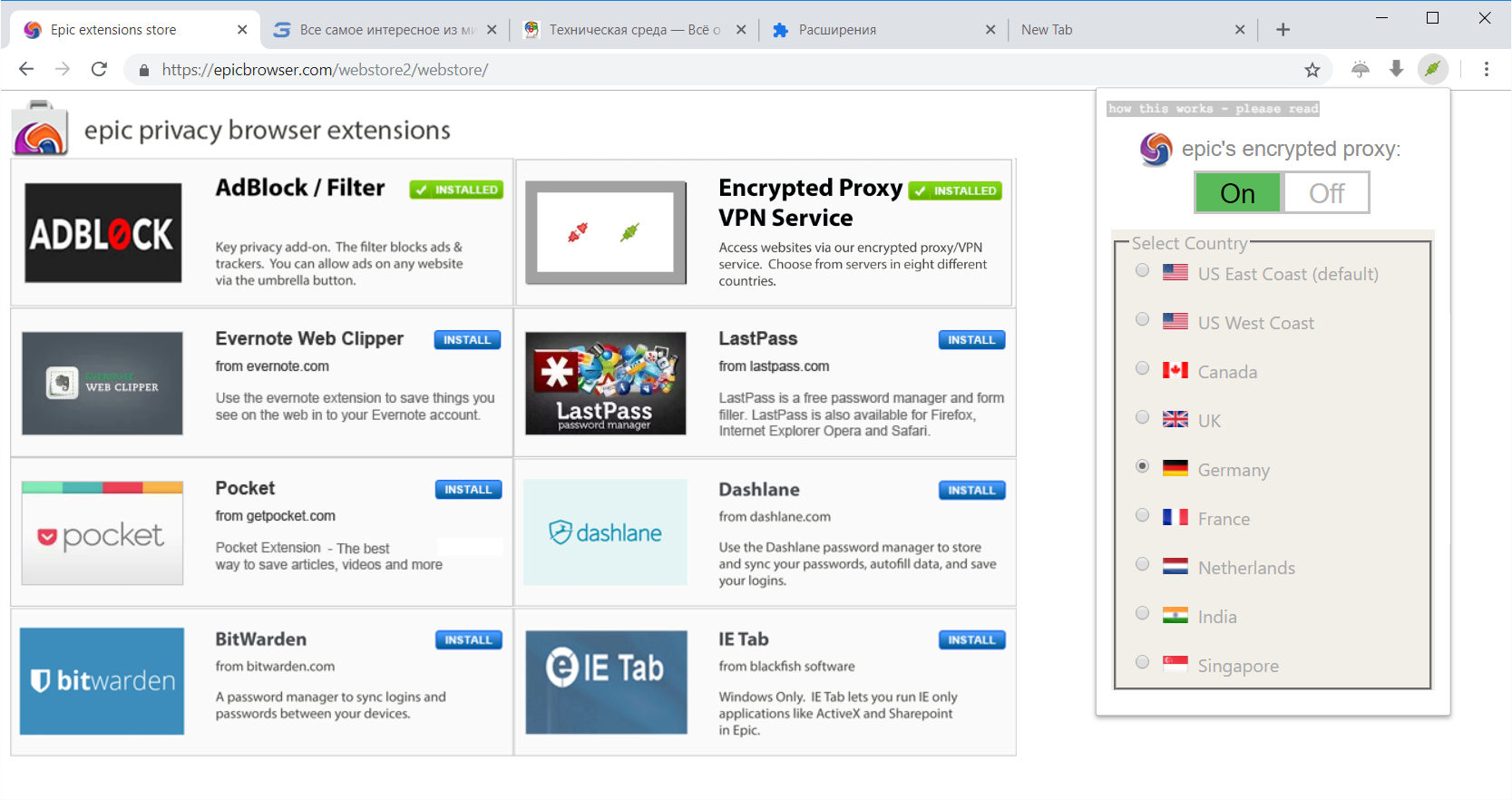
Task: Install the Pocket extension
Action: click(x=468, y=490)
